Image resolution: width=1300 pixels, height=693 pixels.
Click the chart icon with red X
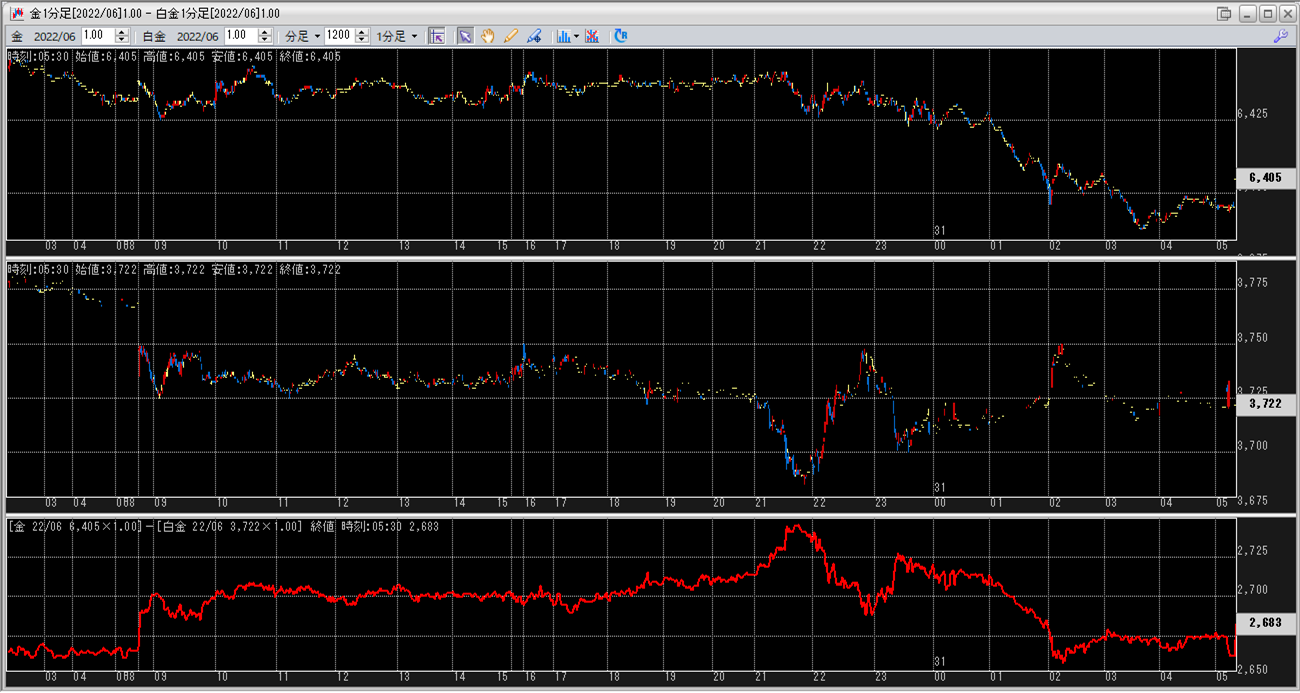[x=593, y=35]
